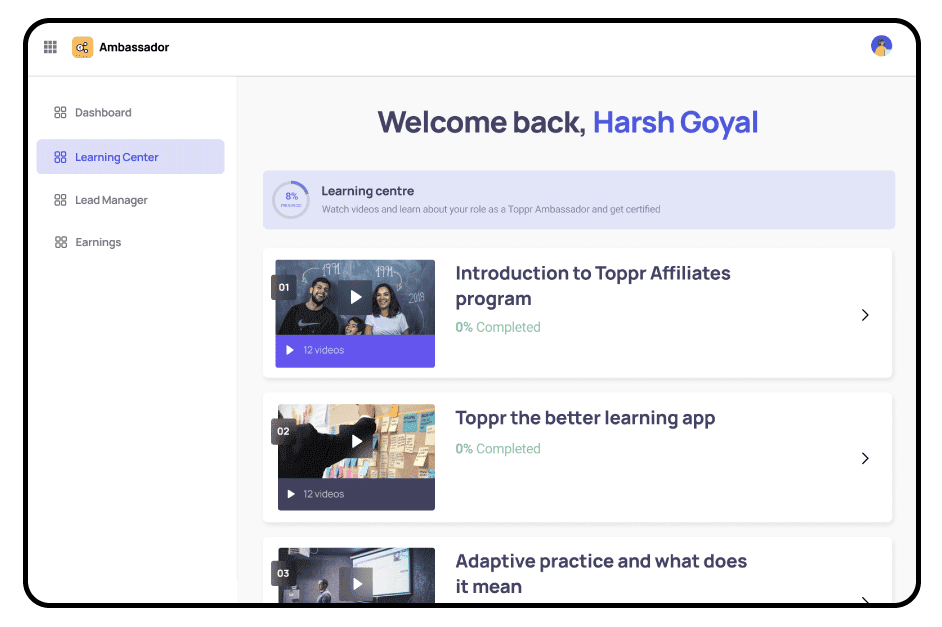Open the user profile avatar
The width and height of the screenshot is (942, 627).
(881, 46)
